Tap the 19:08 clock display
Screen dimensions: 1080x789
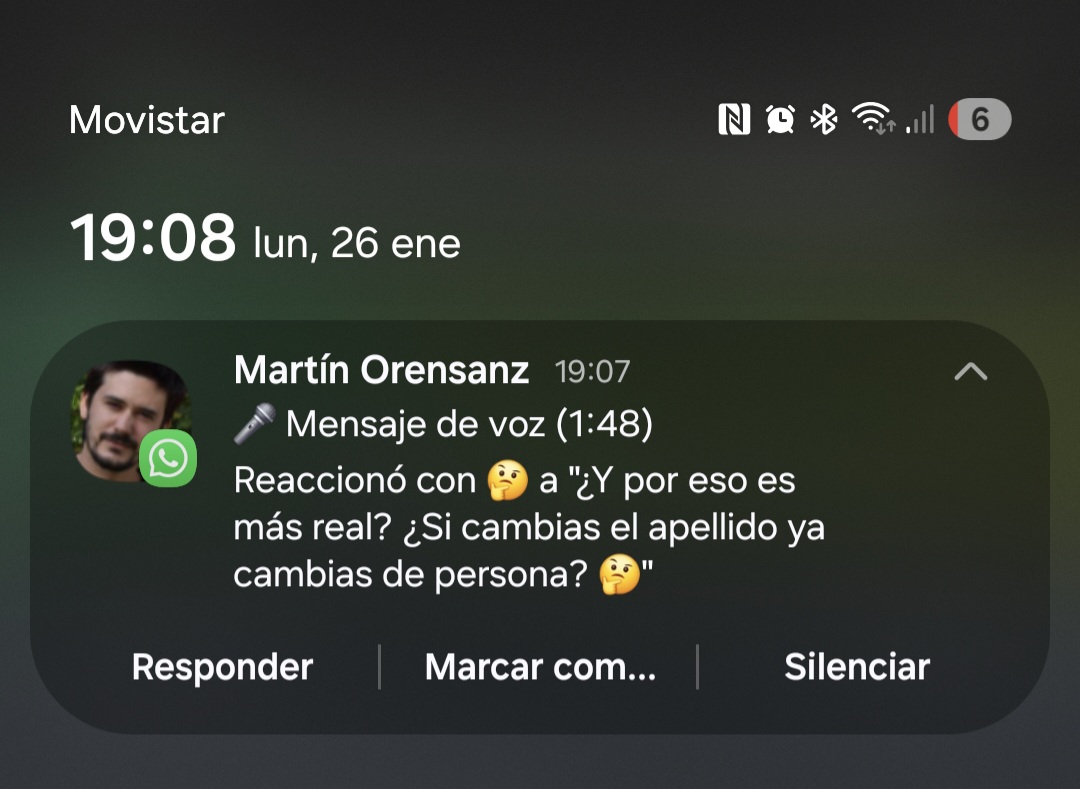(153, 238)
